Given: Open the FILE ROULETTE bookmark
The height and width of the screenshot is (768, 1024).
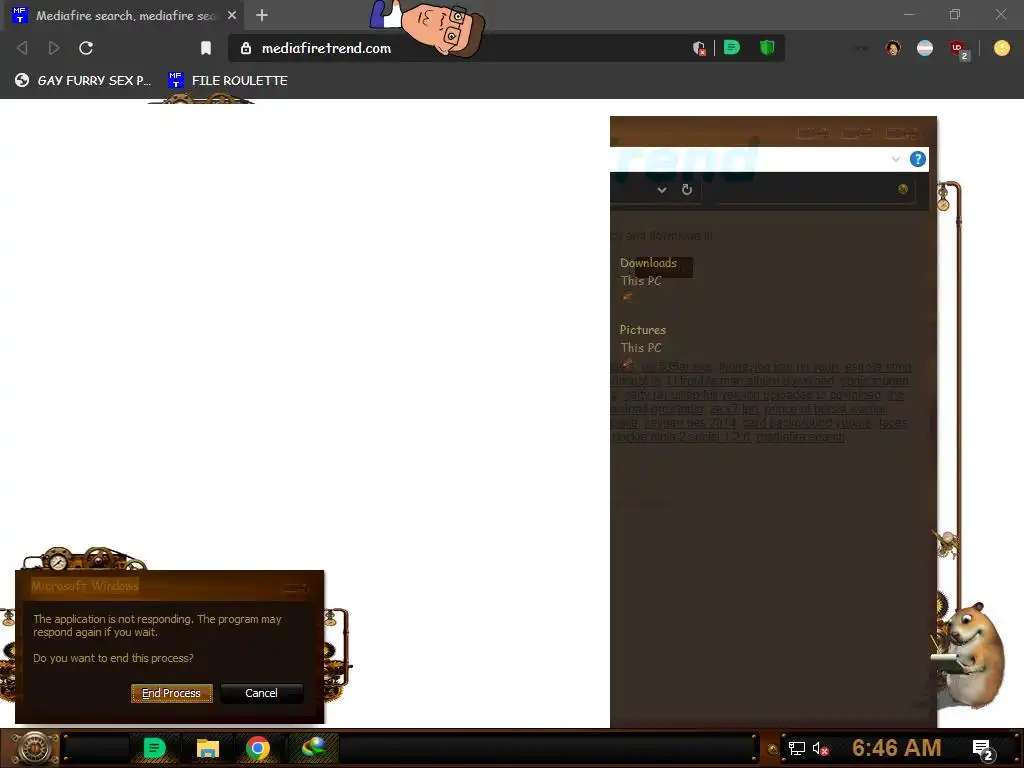Looking at the screenshot, I should tap(227, 80).
